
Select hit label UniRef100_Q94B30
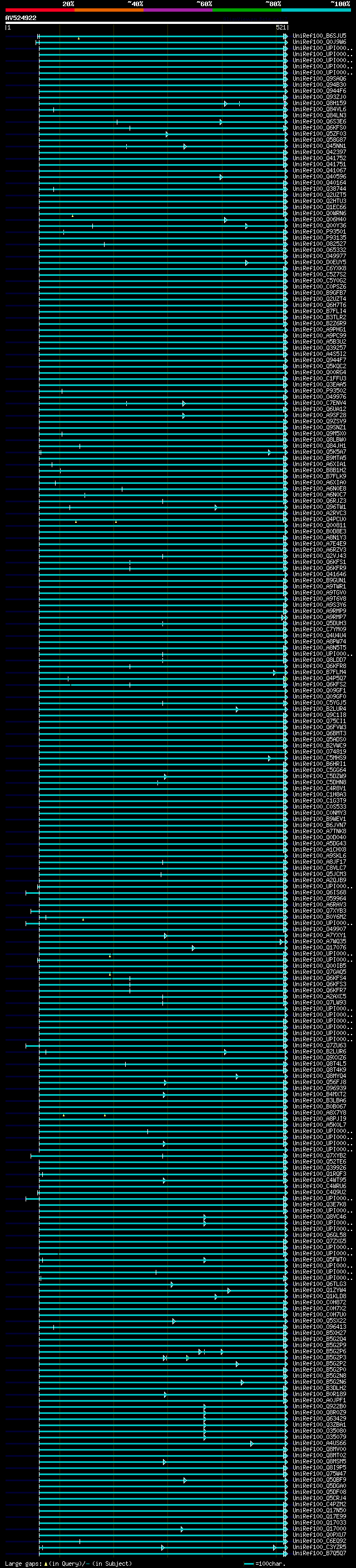pyautogui.click(x=319, y=85)
